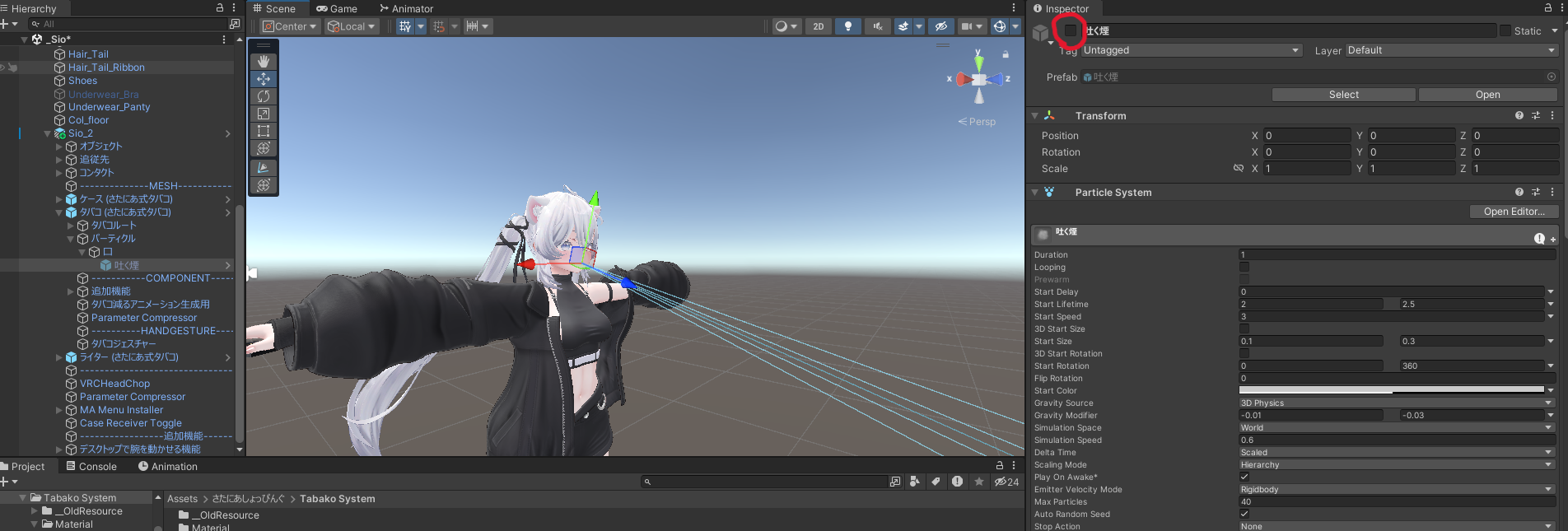Image resolution: width=1568 pixels, height=531 pixels.
Task: Open Gravity Source dropdown
Action: [1397, 403]
